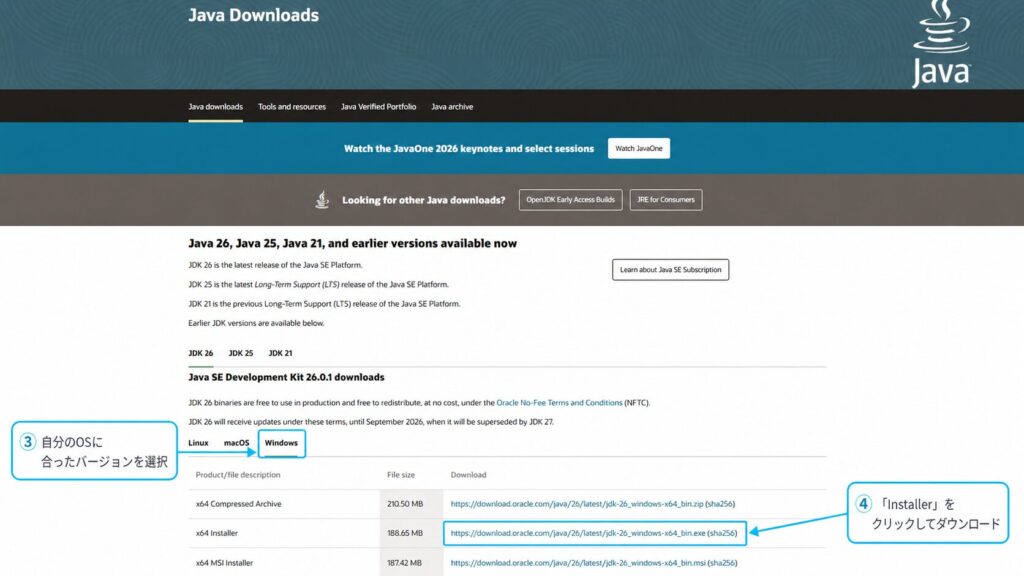
Task: Download the jdk-26_windows-x64_bin.exe installer link
Action: (x=578, y=534)
